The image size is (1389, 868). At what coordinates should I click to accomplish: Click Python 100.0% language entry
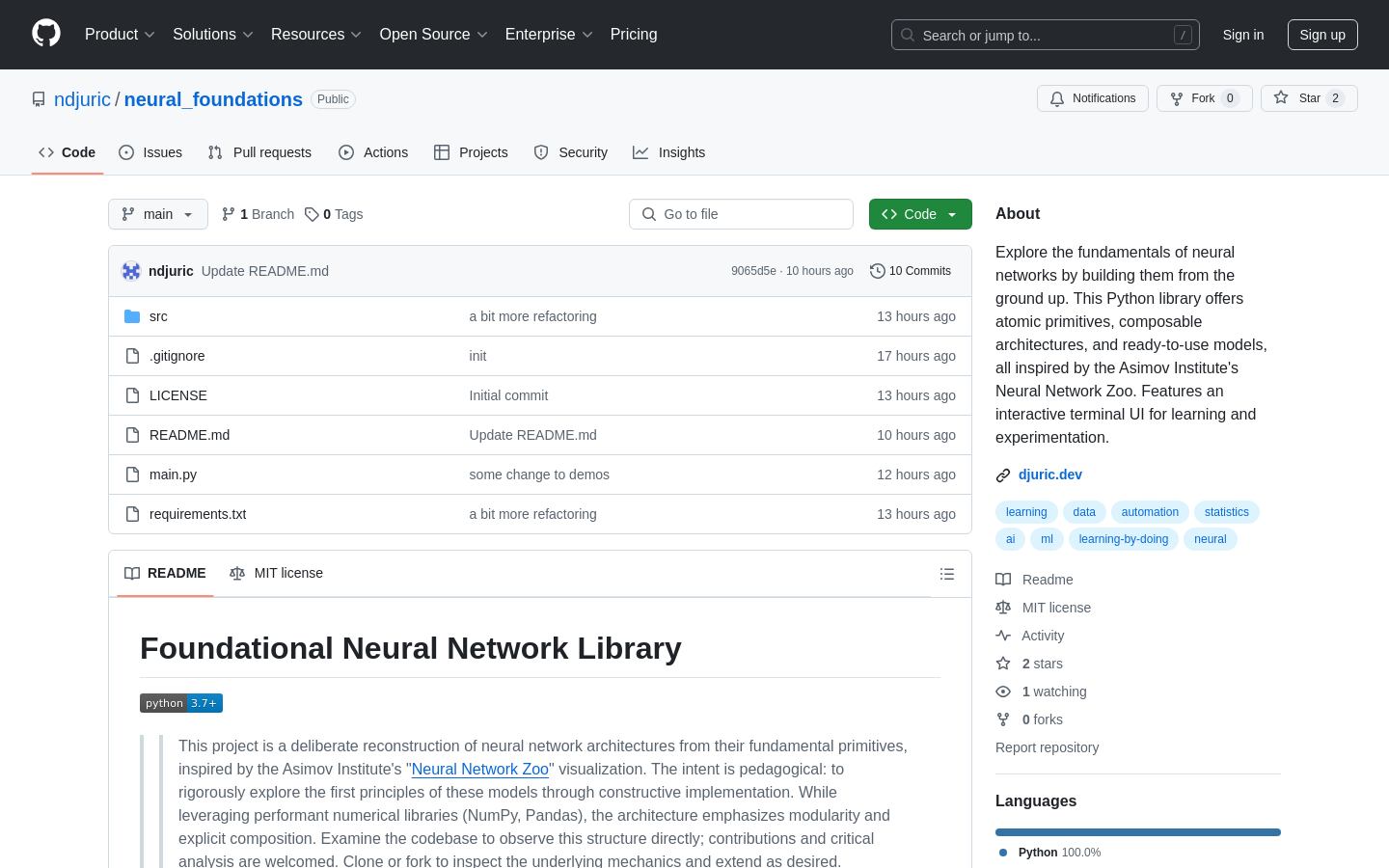click(1049, 853)
